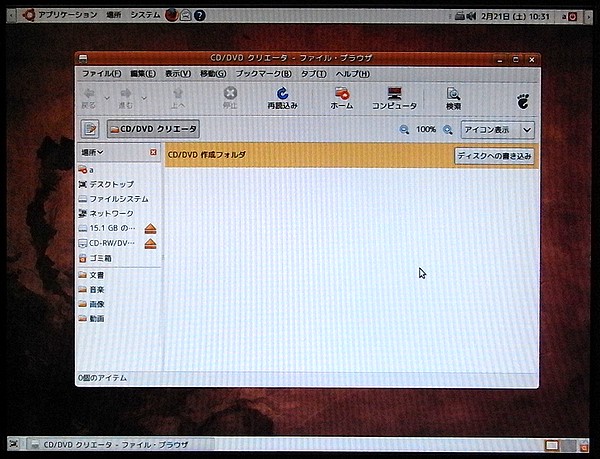Open the Back history dropdown arrow

[x=107, y=98]
